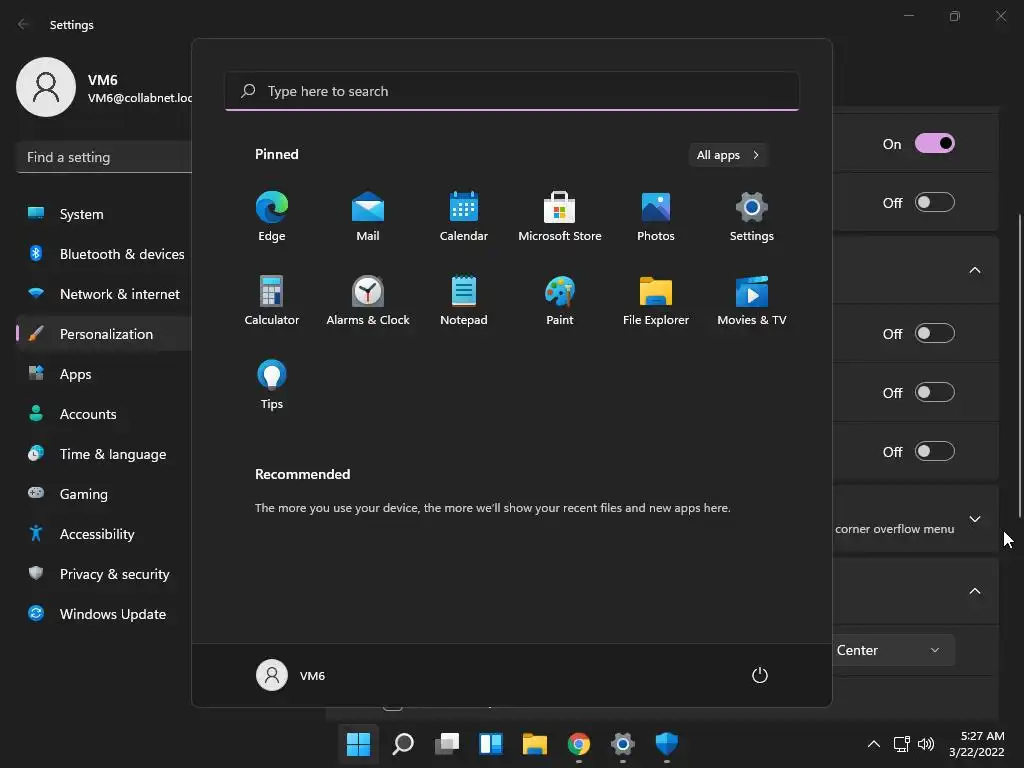The width and height of the screenshot is (1024, 768).
Task: Open VM6 user account menu in Start
Action: click(291, 675)
